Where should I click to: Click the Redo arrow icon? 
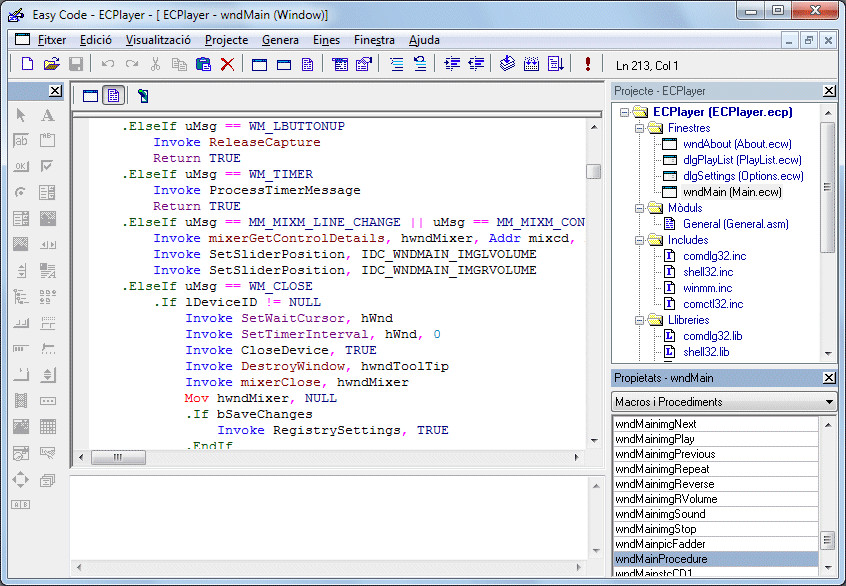tap(132, 64)
